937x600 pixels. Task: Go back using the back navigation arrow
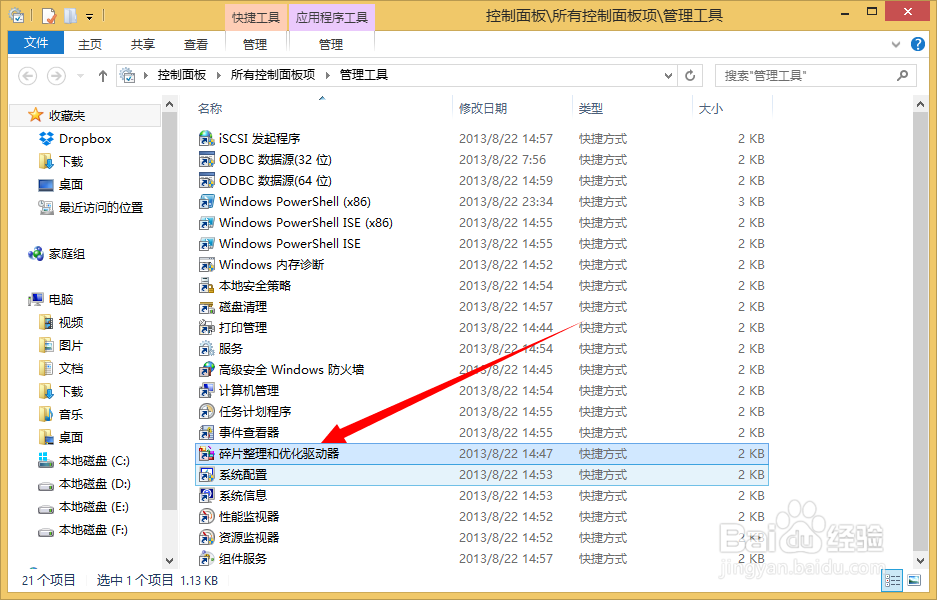(x=27, y=75)
